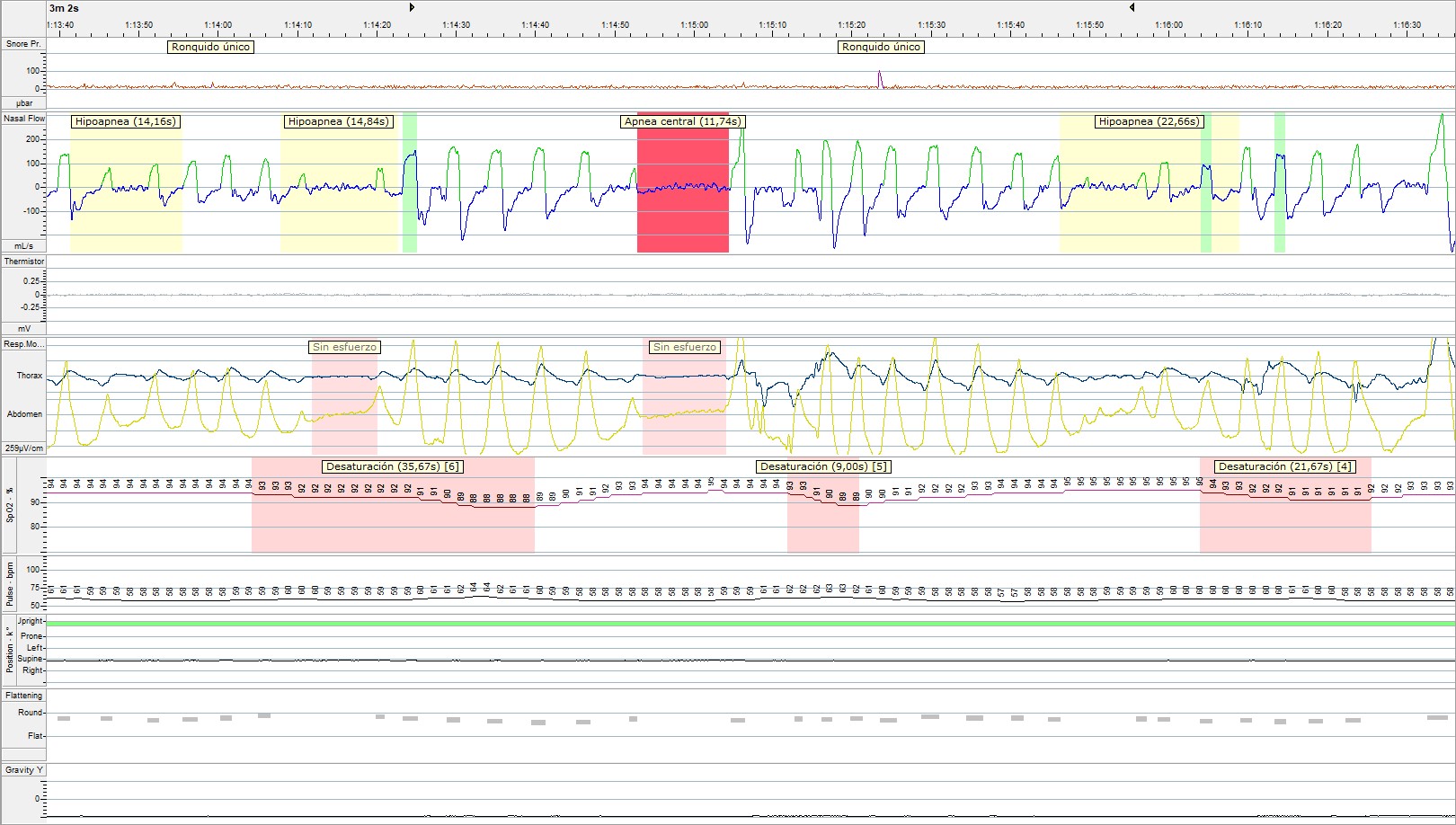Click the 1:14:30 time tick on the ruler
This screenshot has width=1456, height=825.
point(457,25)
